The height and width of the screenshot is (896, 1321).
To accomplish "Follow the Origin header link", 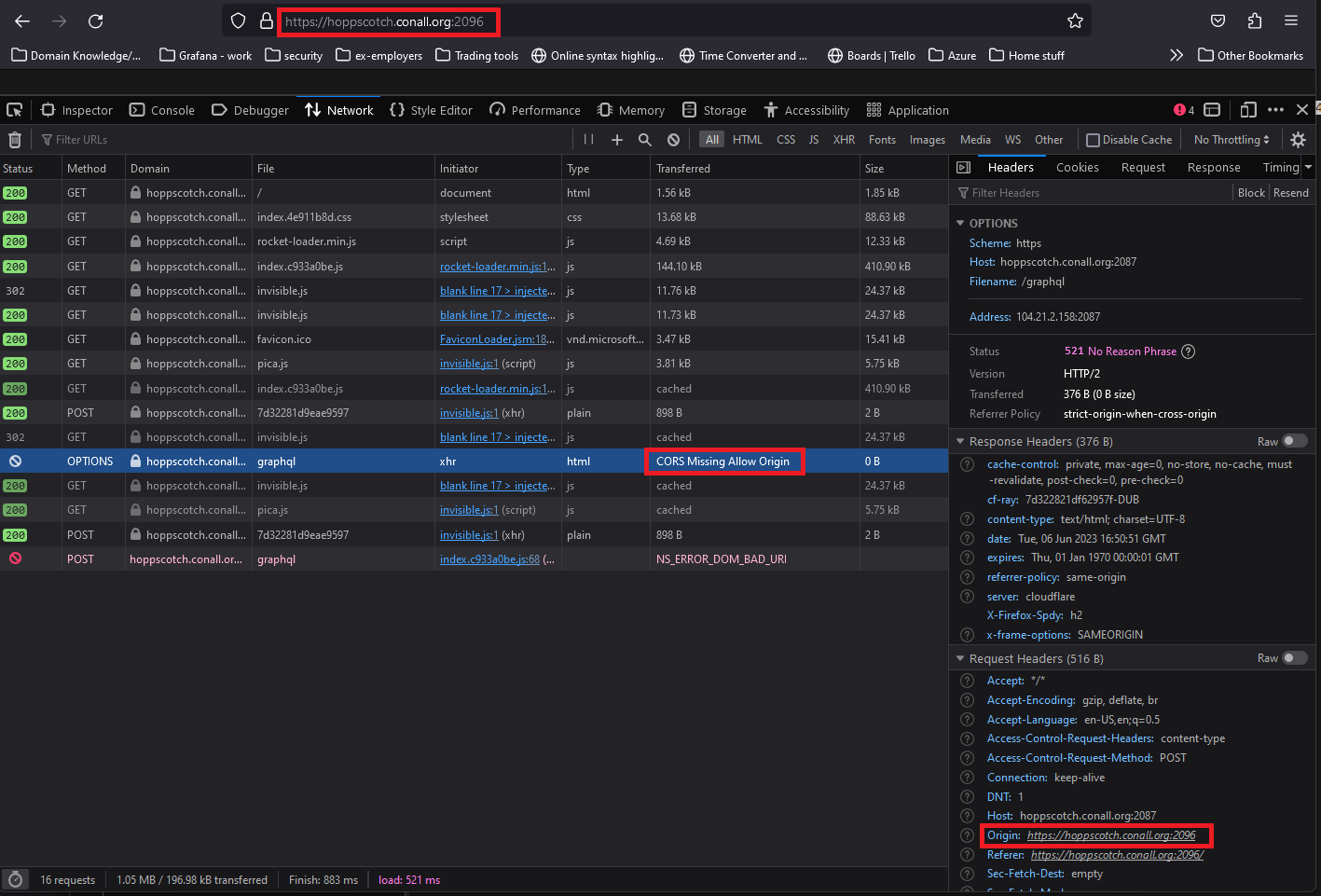I will [1111, 834].
